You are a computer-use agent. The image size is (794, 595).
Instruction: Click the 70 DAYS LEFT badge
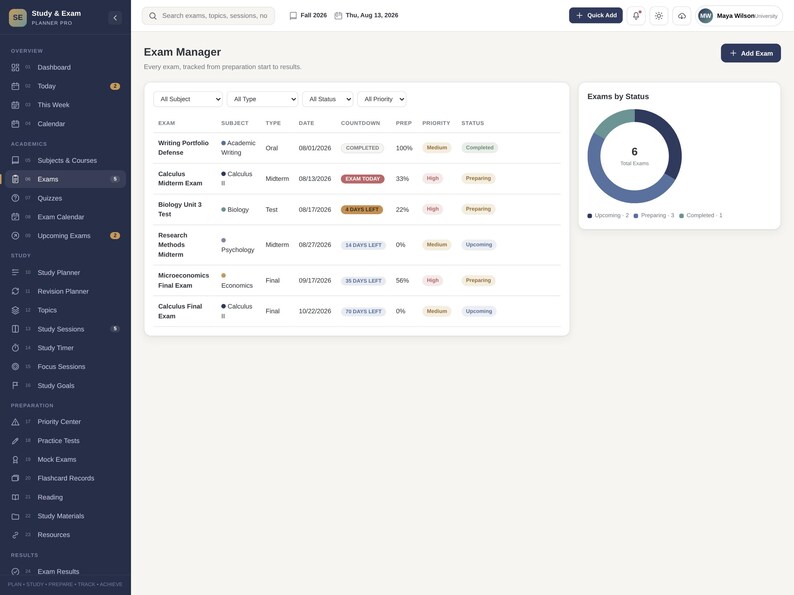pyautogui.click(x=363, y=311)
